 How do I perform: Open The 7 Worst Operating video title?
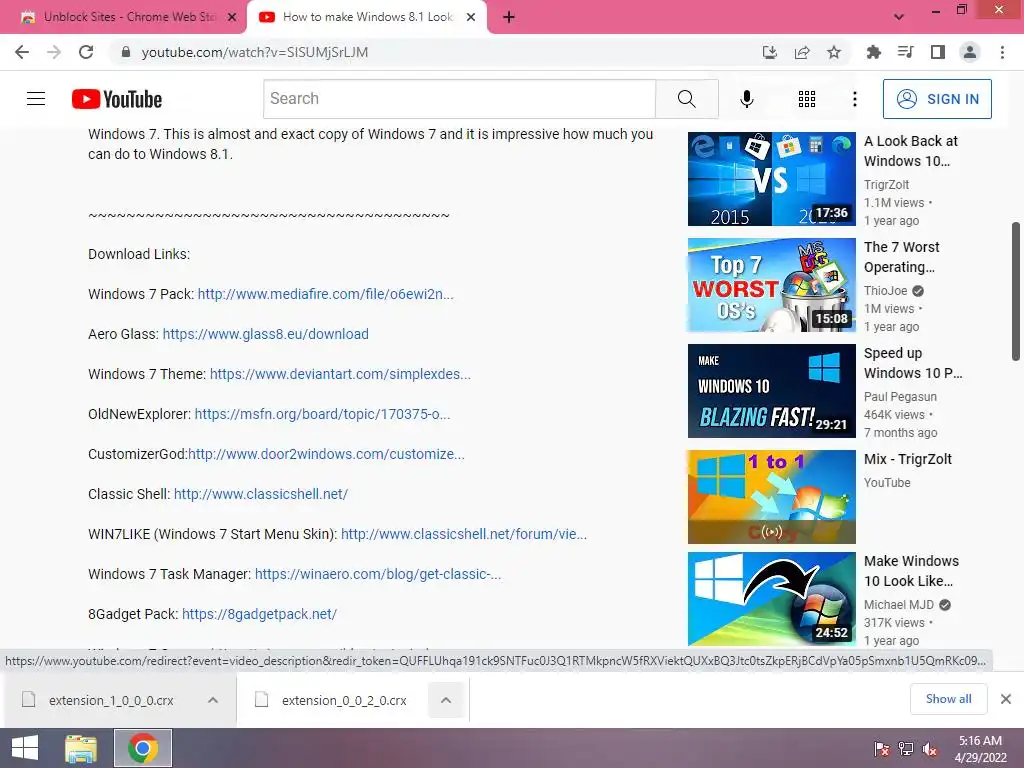pyautogui.click(x=902, y=257)
